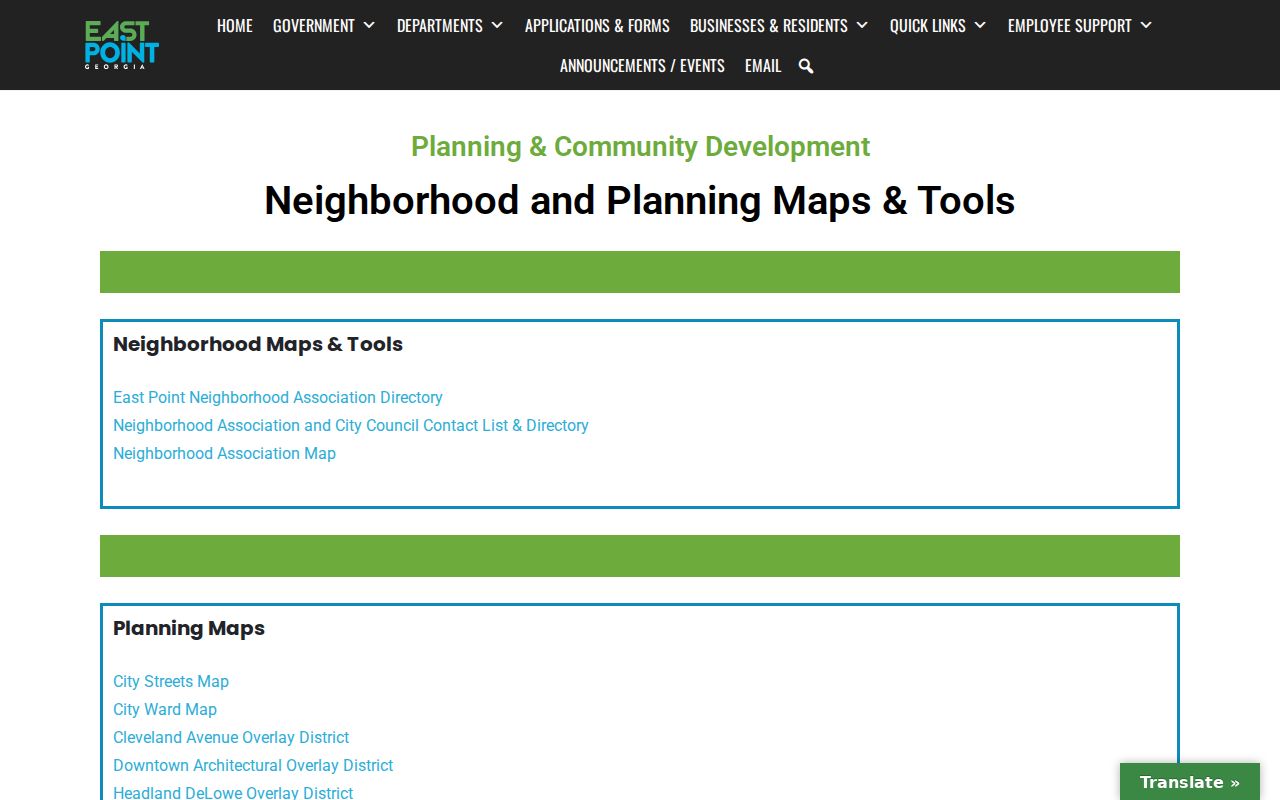The image size is (1280, 800).
Task: Open the City Ward Map link
Action: pyautogui.click(x=165, y=709)
